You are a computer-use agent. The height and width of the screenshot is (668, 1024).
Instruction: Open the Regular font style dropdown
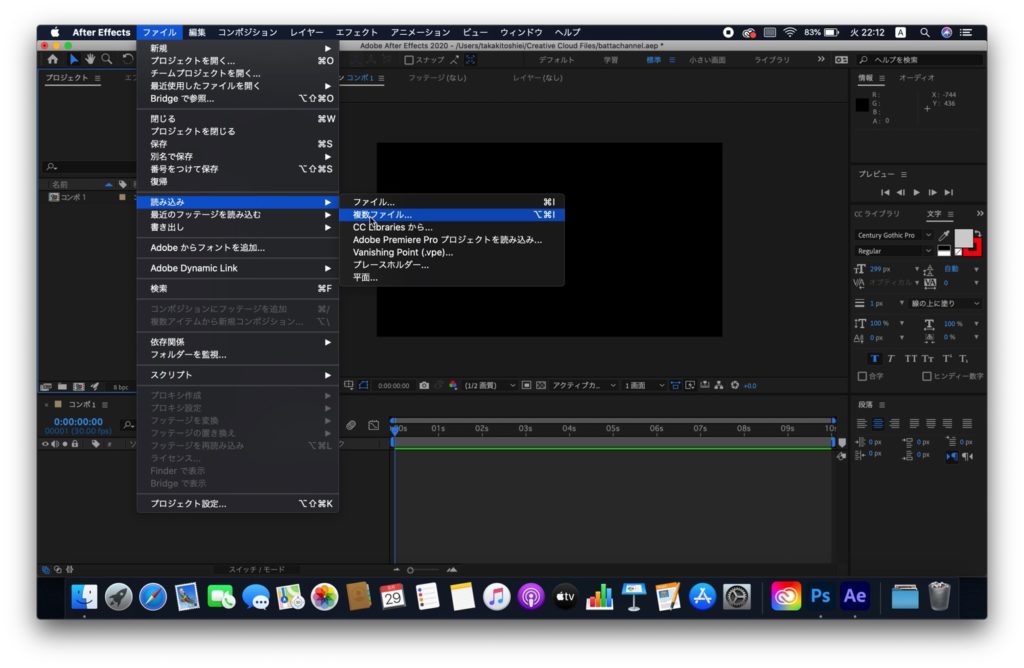coord(894,251)
